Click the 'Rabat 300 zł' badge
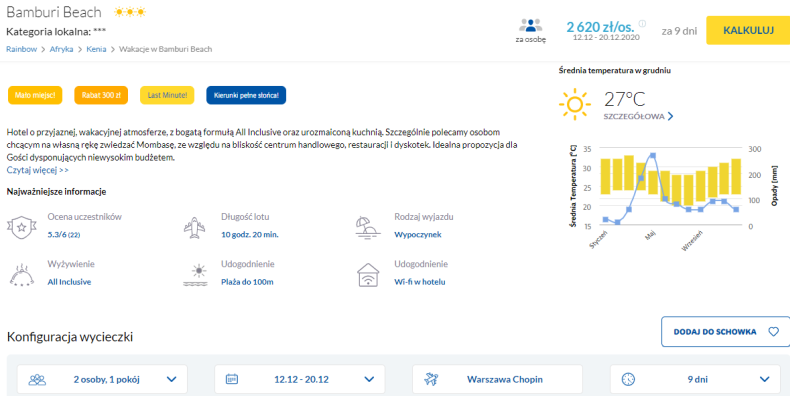The width and height of the screenshot is (790, 396). pos(101,95)
